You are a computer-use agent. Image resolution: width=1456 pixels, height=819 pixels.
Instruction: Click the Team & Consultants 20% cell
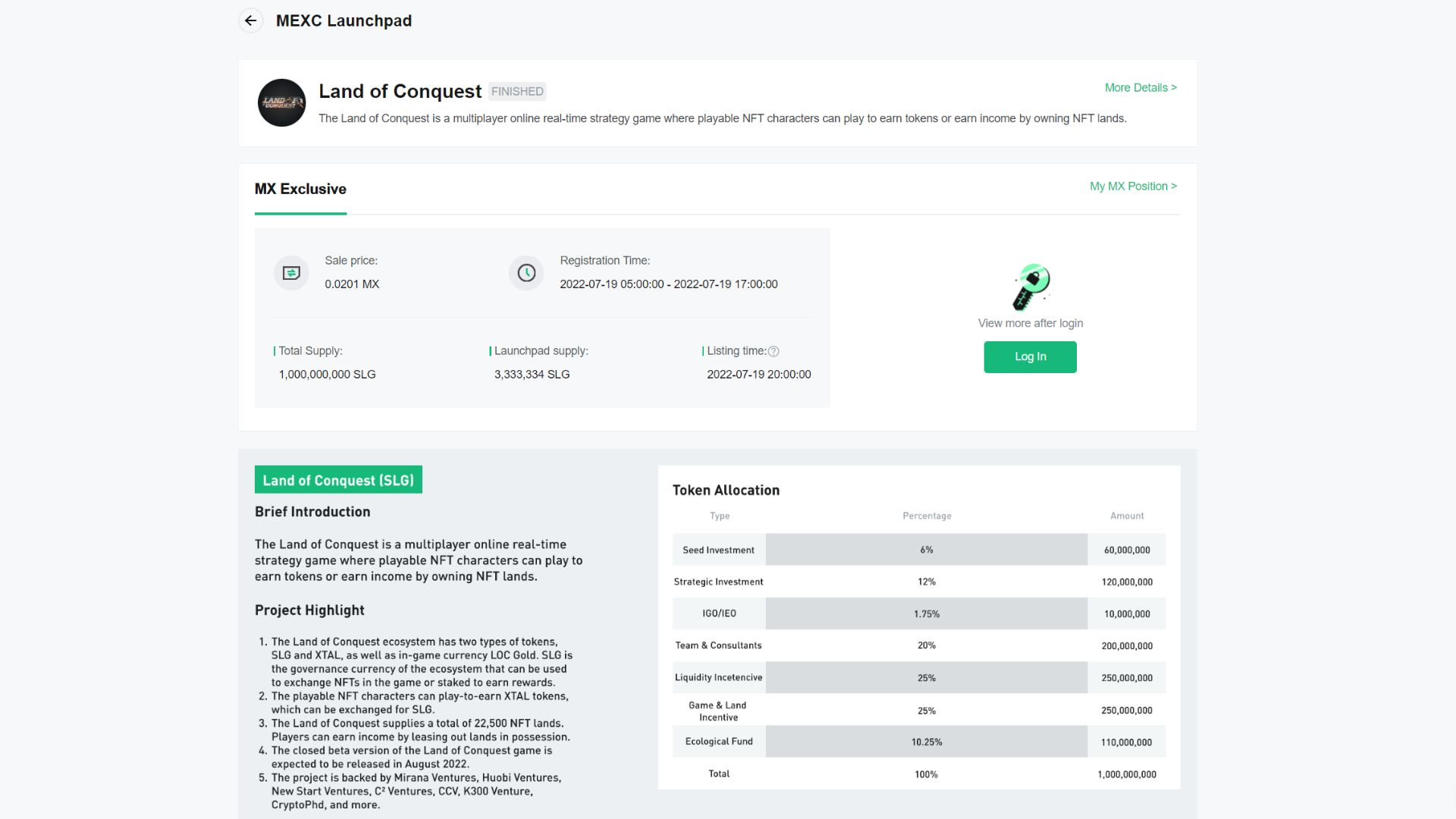(927, 646)
